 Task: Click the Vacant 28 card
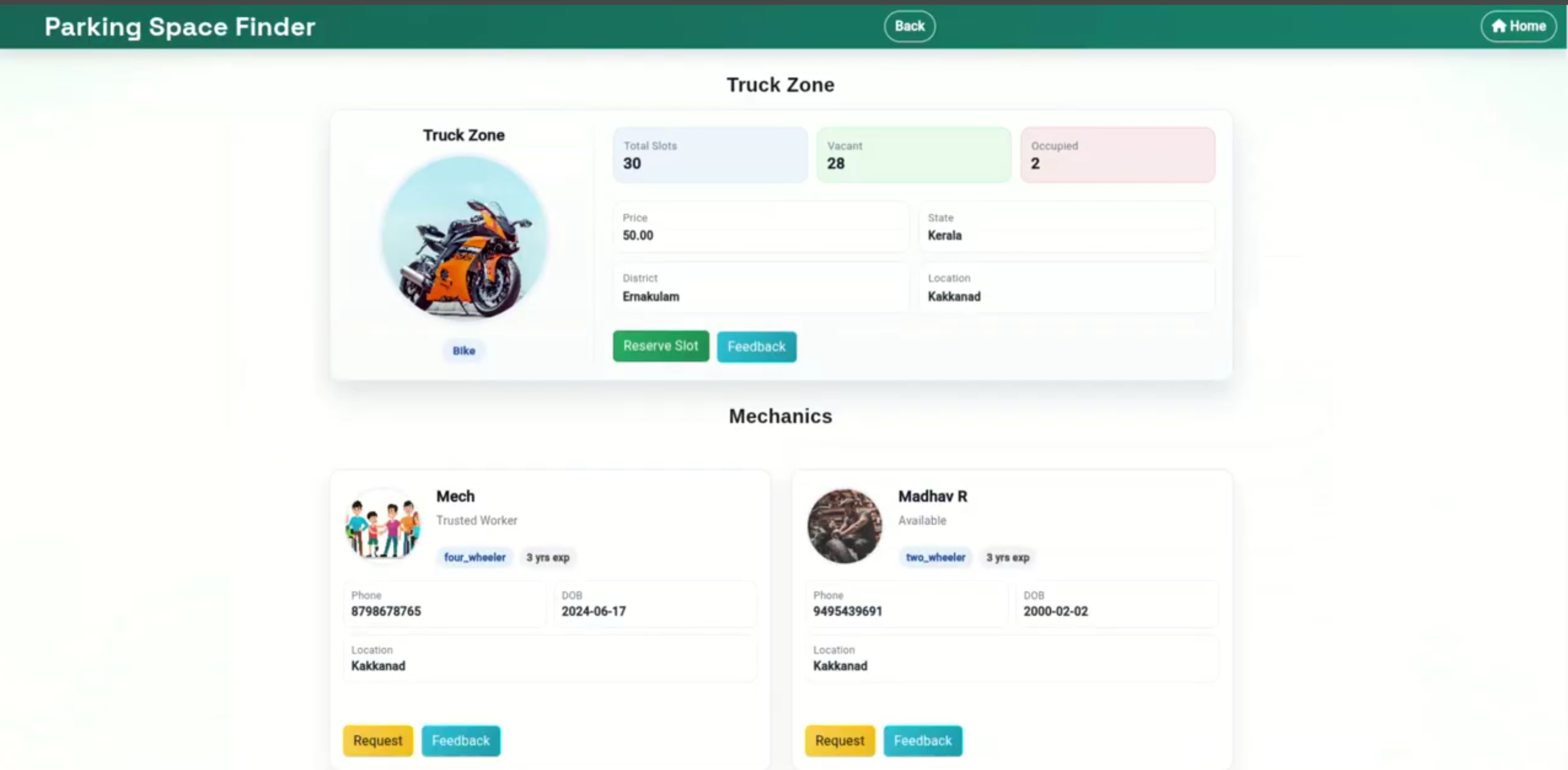pos(913,155)
